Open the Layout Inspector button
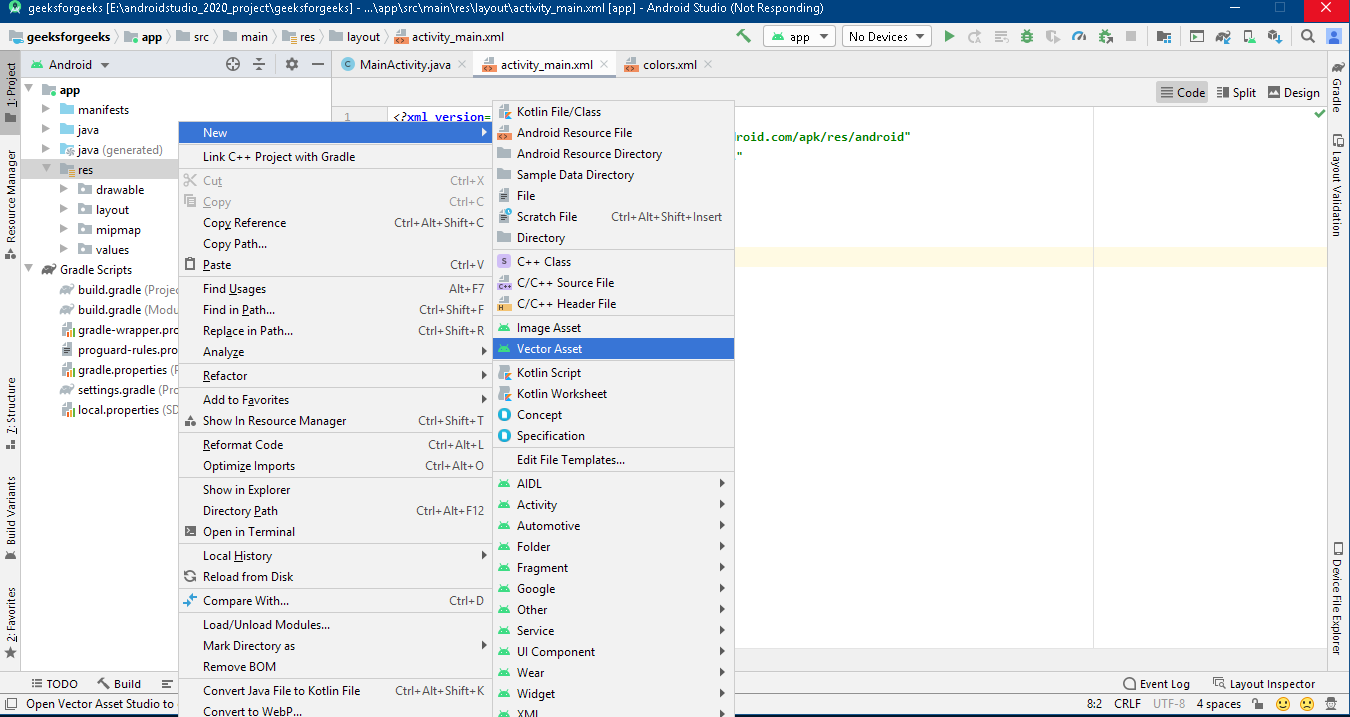This screenshot has width=1350, height=717. [1264, 684]
